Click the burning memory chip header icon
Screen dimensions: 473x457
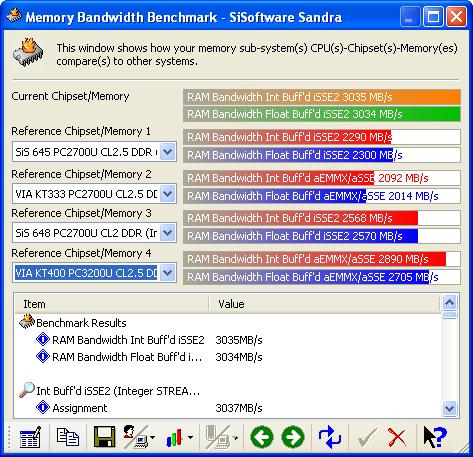click(28, 52)
